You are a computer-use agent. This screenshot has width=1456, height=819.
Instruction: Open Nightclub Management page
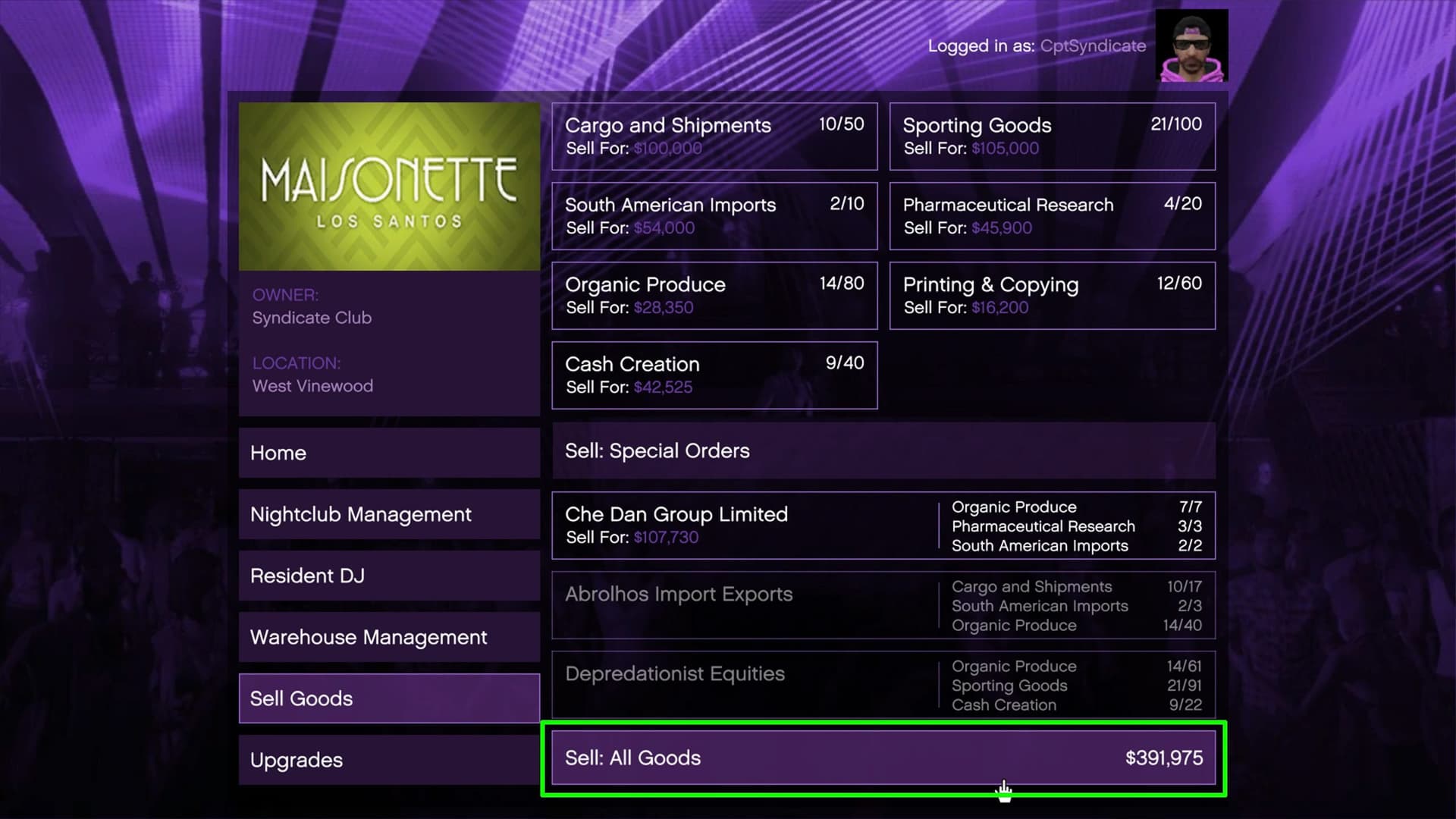[x=389, y=514]
